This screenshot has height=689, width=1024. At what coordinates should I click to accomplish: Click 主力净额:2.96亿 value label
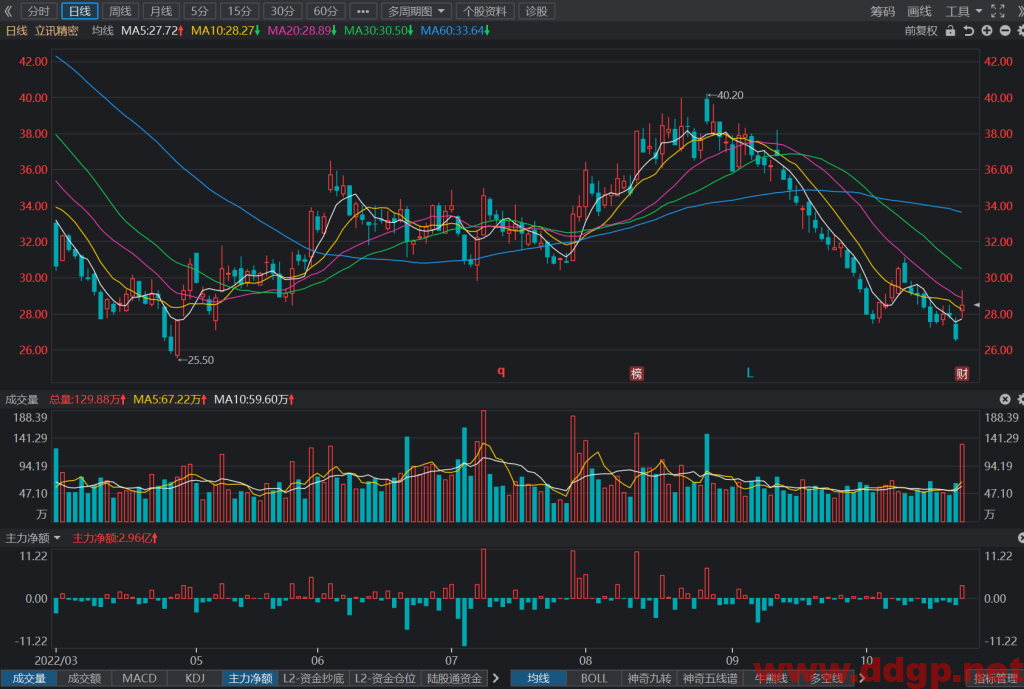click(115, 538)
